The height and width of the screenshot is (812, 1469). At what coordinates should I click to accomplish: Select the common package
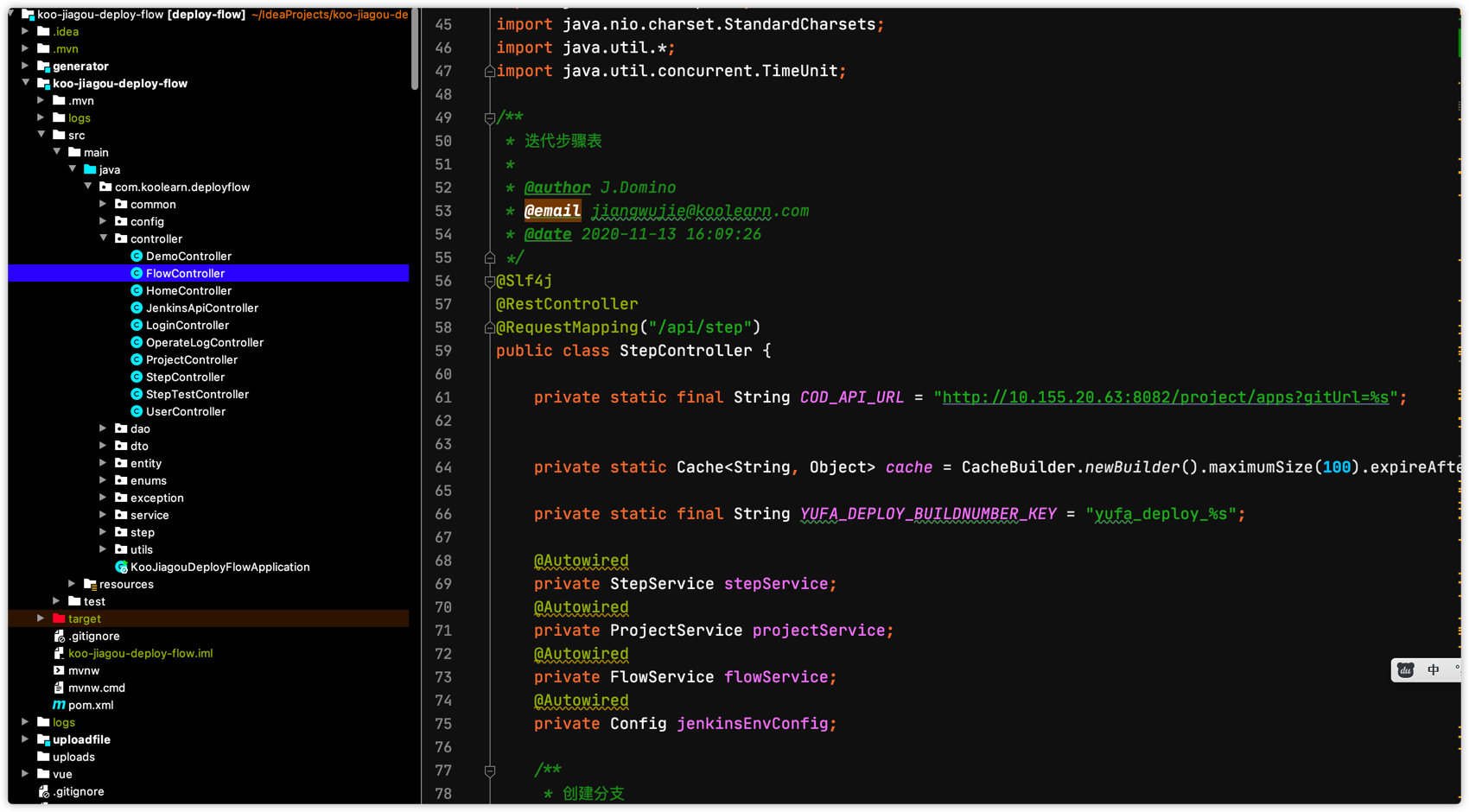click(x=153, y=204)
